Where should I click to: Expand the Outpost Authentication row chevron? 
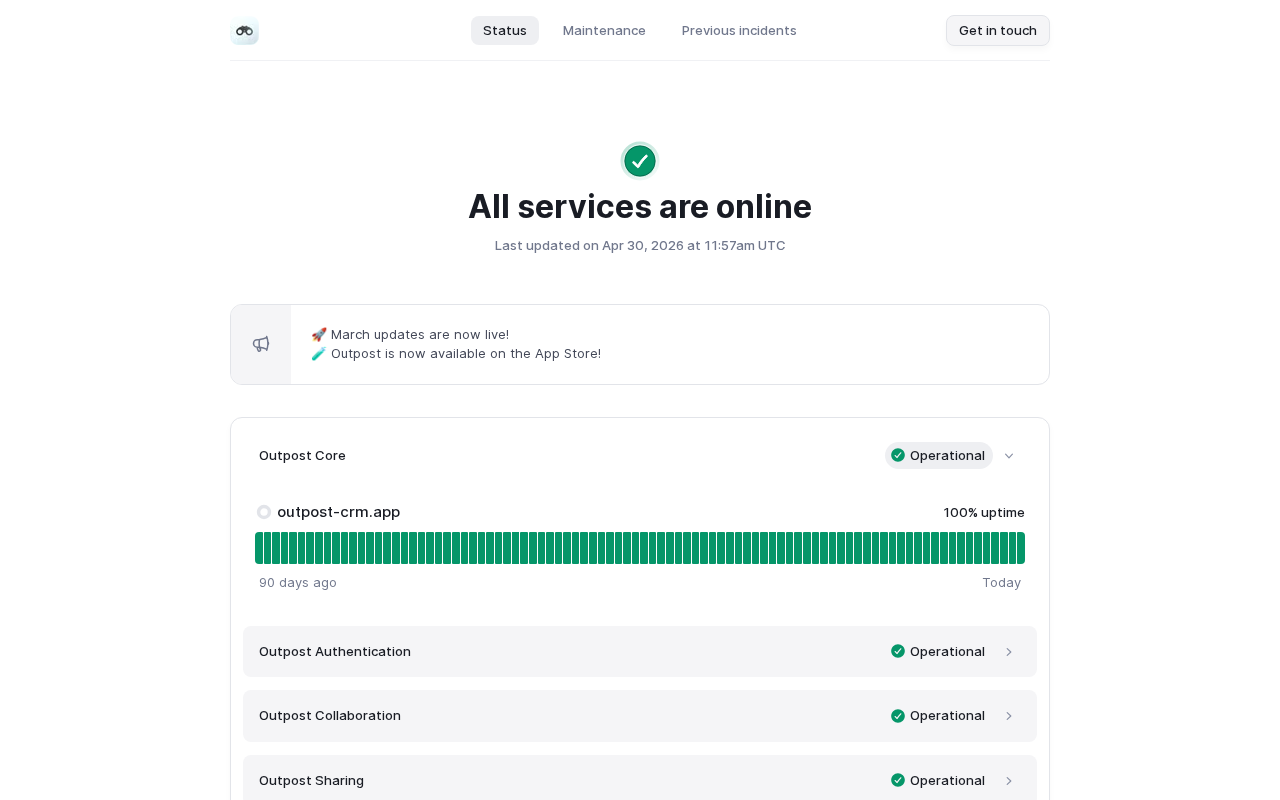tap(1009, 652)
